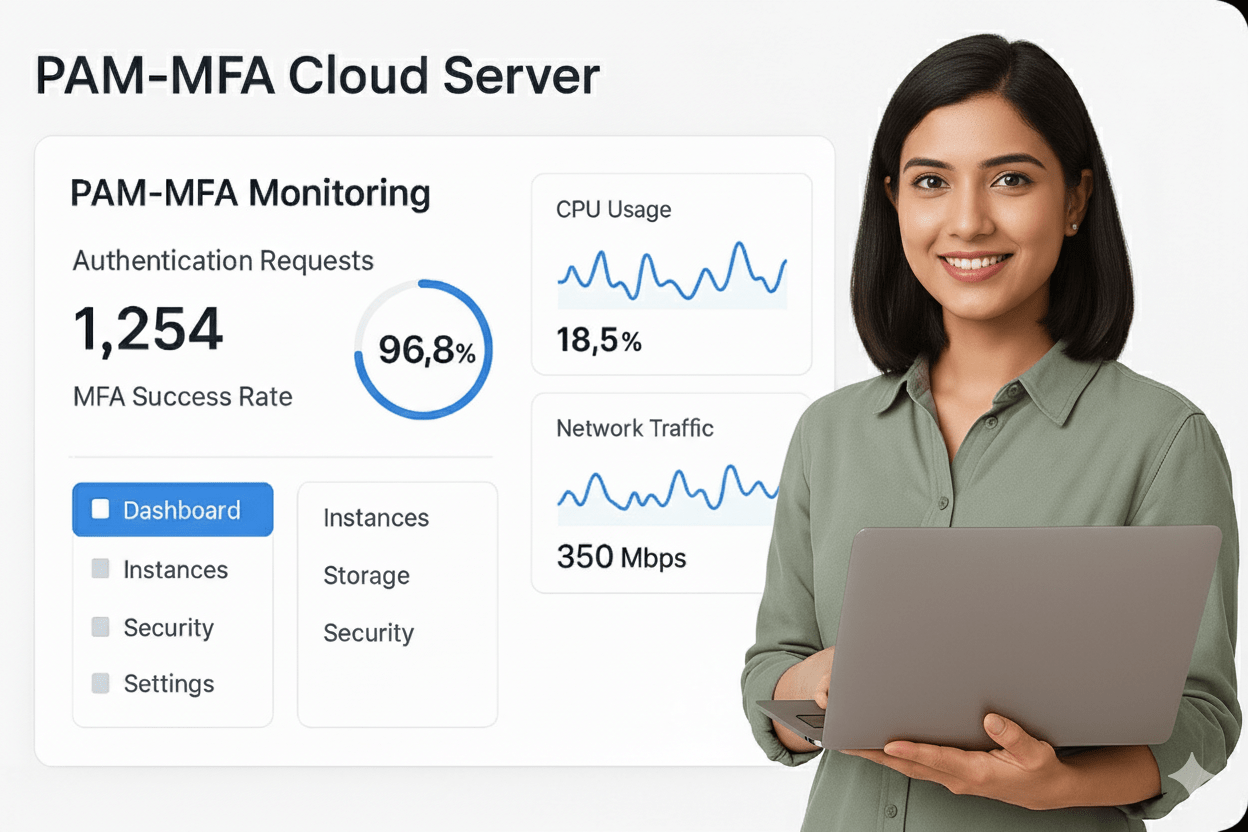Open the Settings label in left sidebar
This screenshot has height=832, width=1248.
point(168,684)
